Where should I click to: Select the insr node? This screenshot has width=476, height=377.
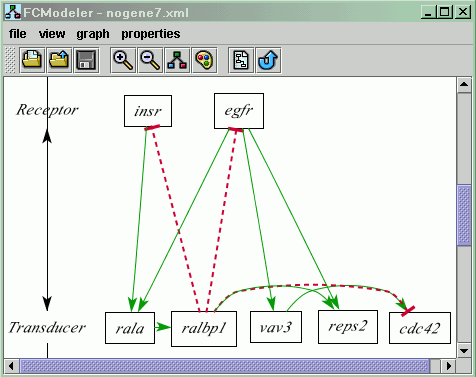[148, 111]
